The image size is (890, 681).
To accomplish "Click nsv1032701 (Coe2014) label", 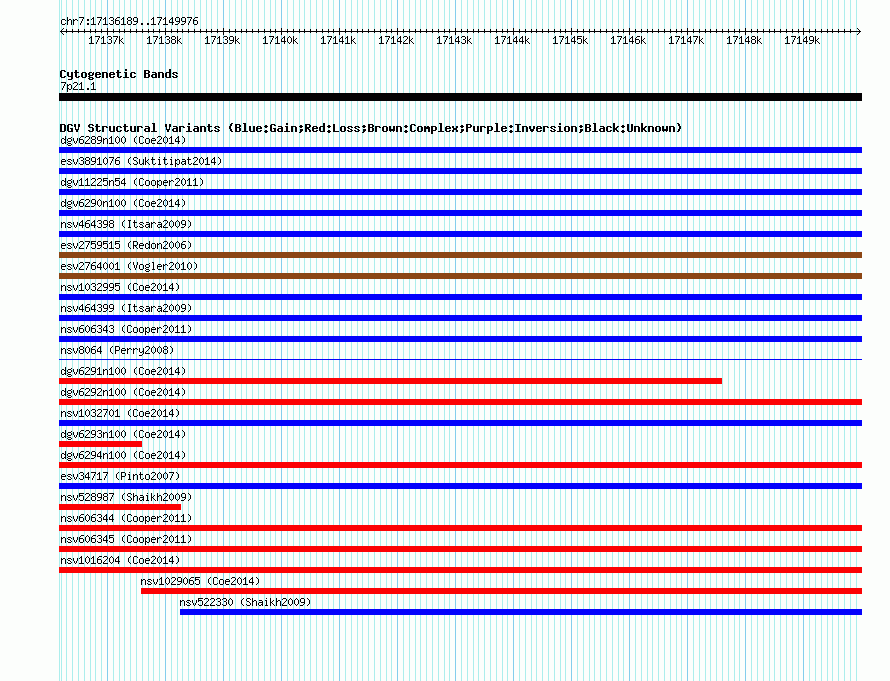I will click(120, 413).
